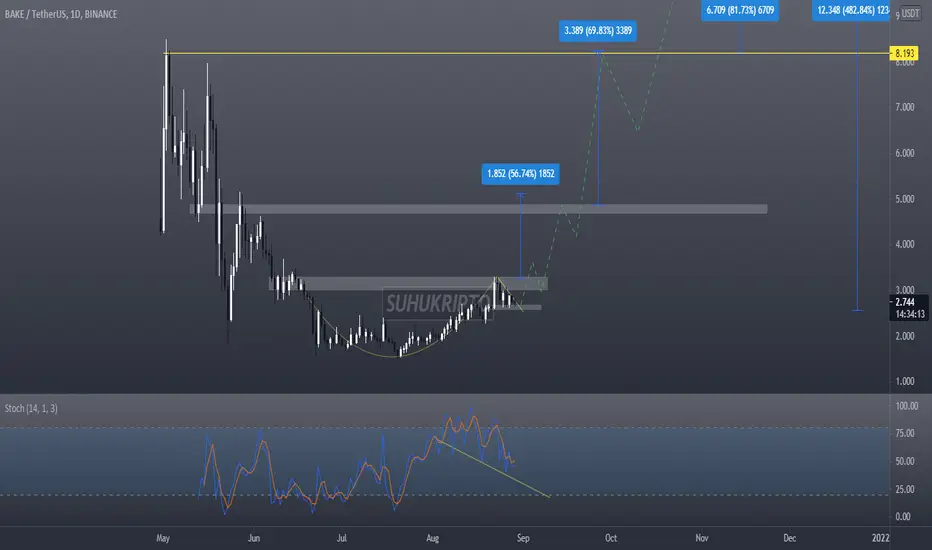The height and width of the screenshot is (550, 932).
Task: Click the 7.000 price scale value
Action: click(x=905, y=107)
